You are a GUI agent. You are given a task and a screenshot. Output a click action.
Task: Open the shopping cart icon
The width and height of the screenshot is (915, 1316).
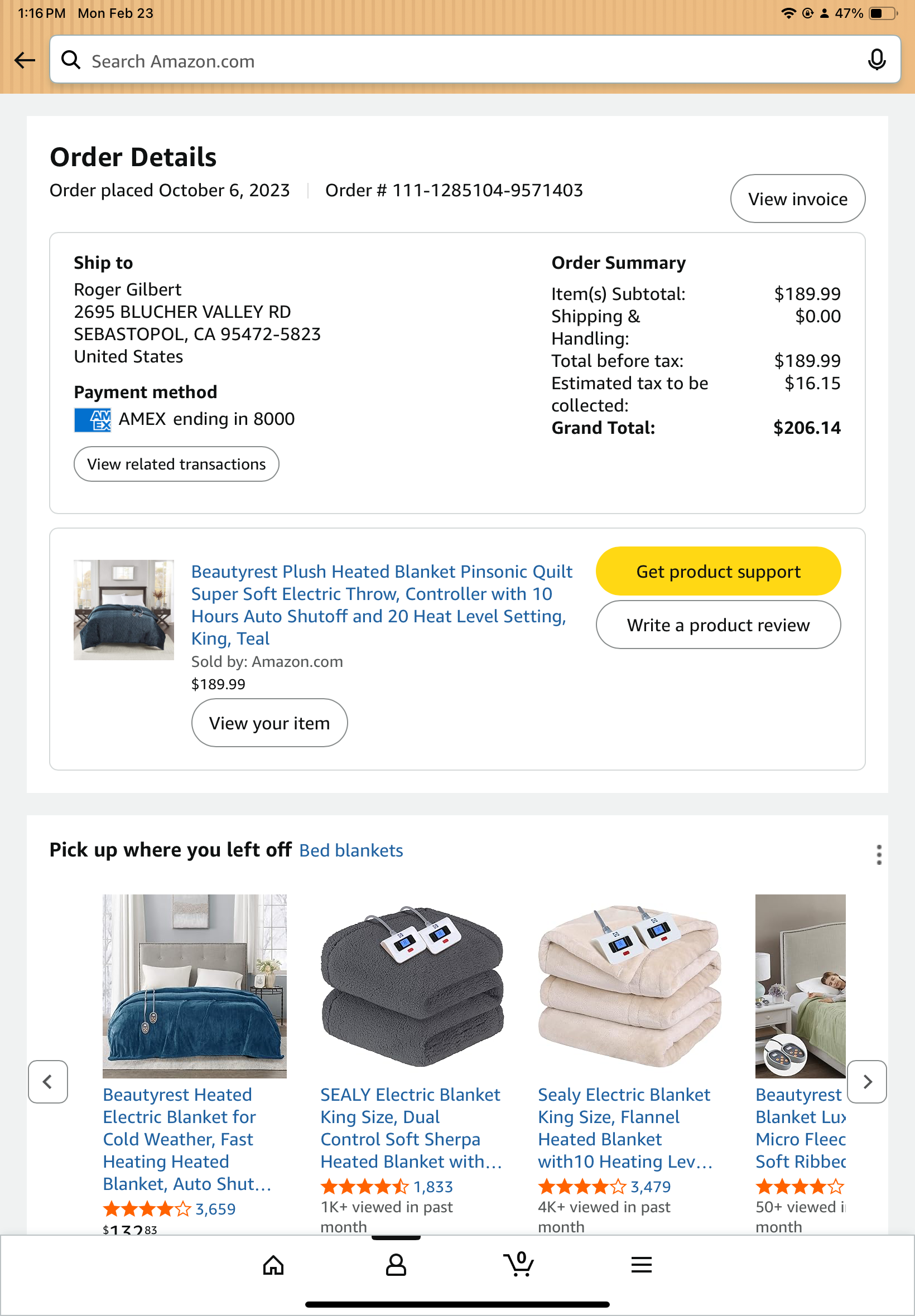tap(519, 1263)
